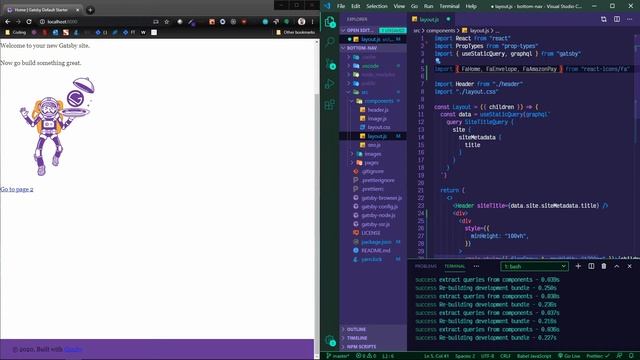
Task: Open the Help menu
Action: coord(471,6)
